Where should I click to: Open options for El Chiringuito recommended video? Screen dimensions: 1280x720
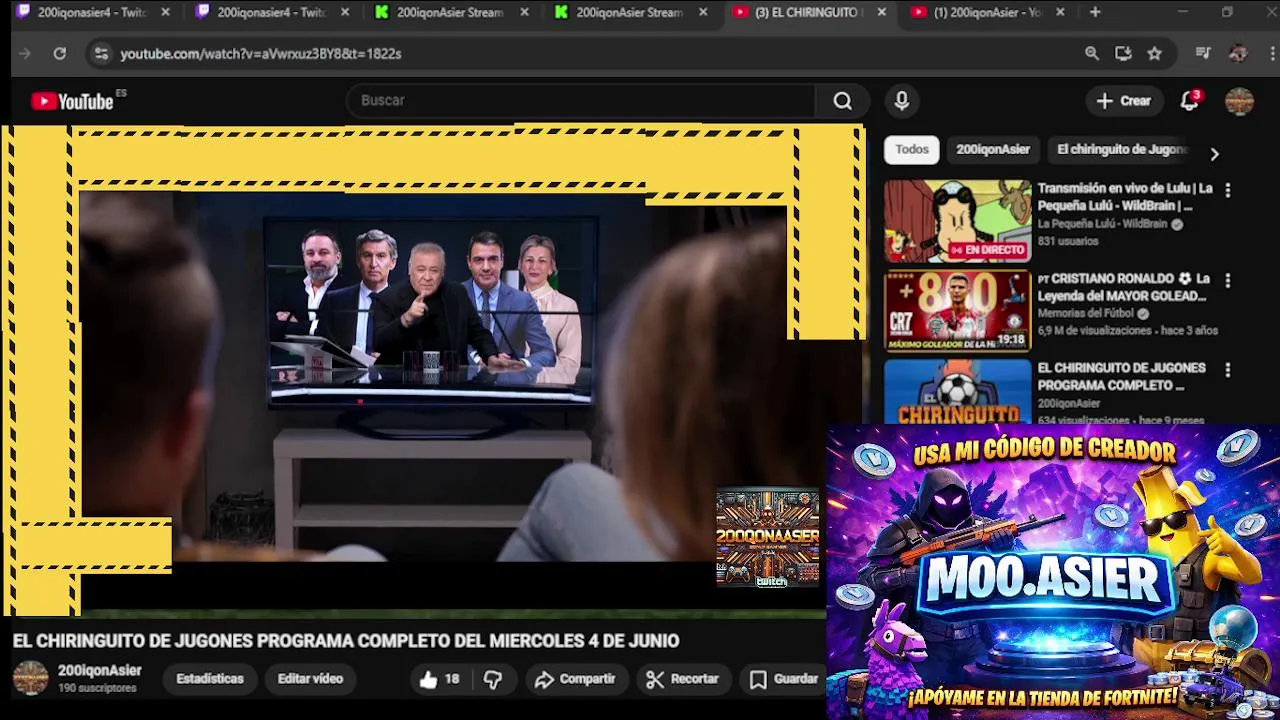1228,370
